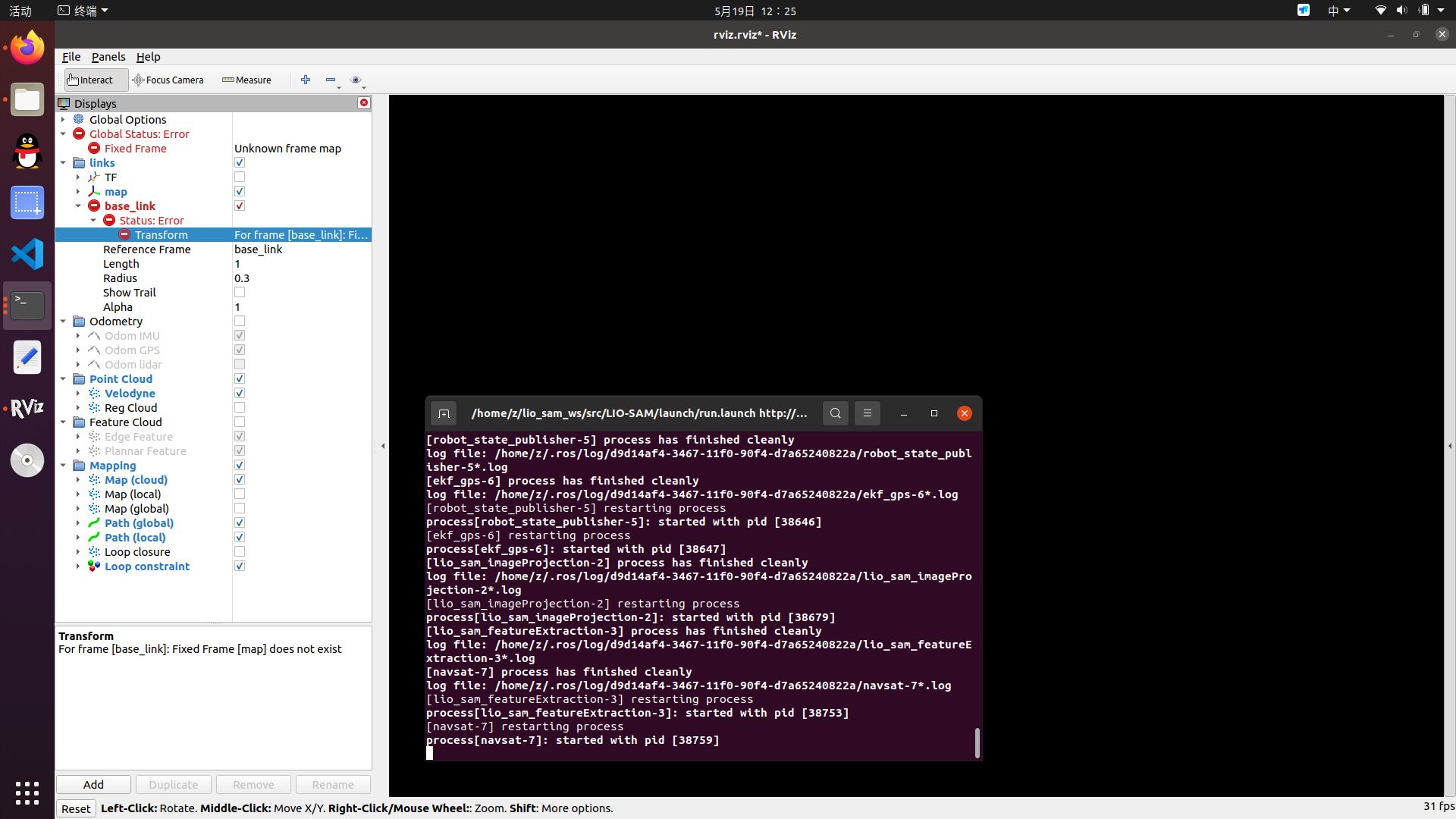
Task: Toggle the Show Trail checkbox
Action: (x=240, y=293)
